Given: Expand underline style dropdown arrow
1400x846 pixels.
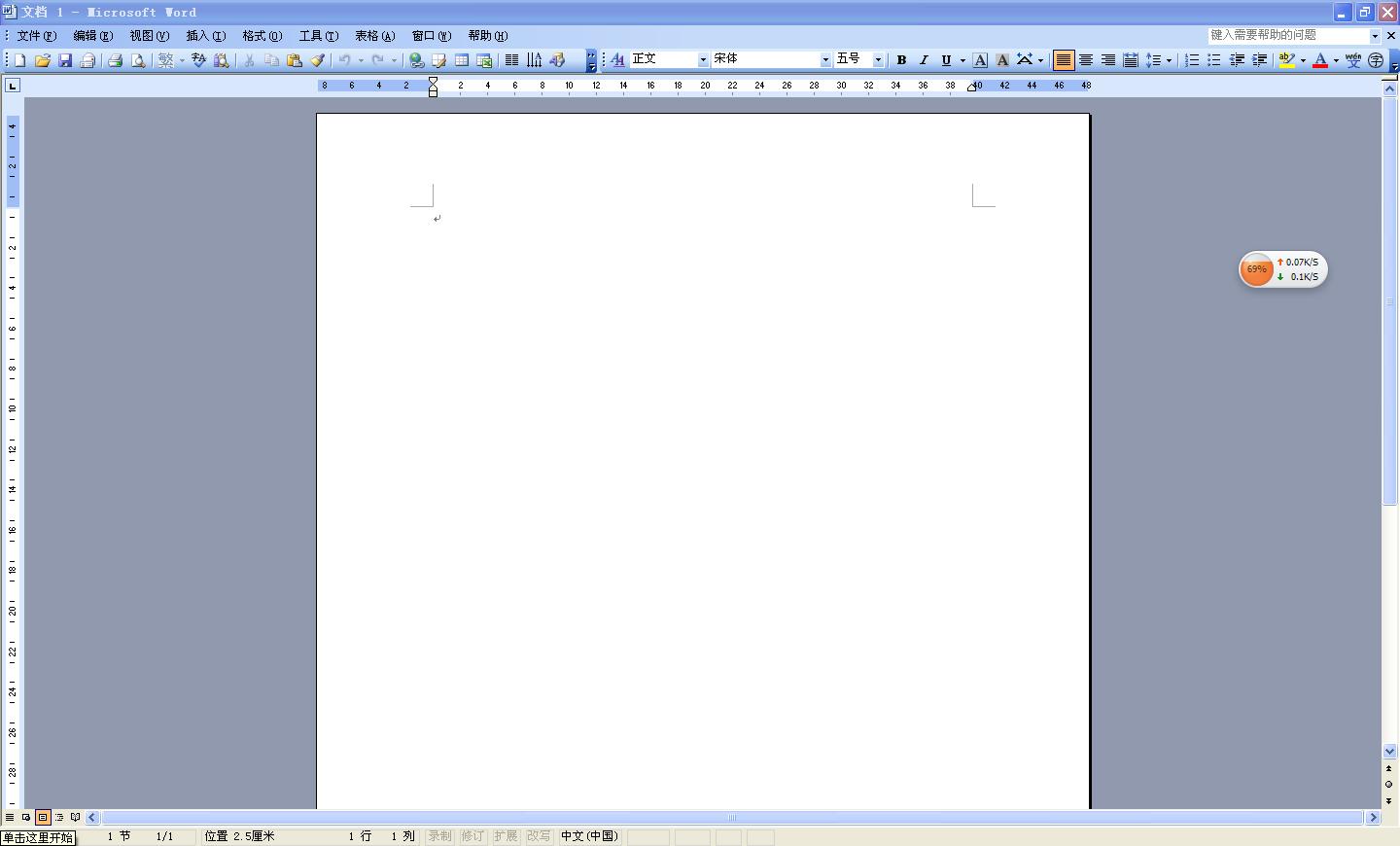Looking at the screenshot, I should tap(962, 60).
